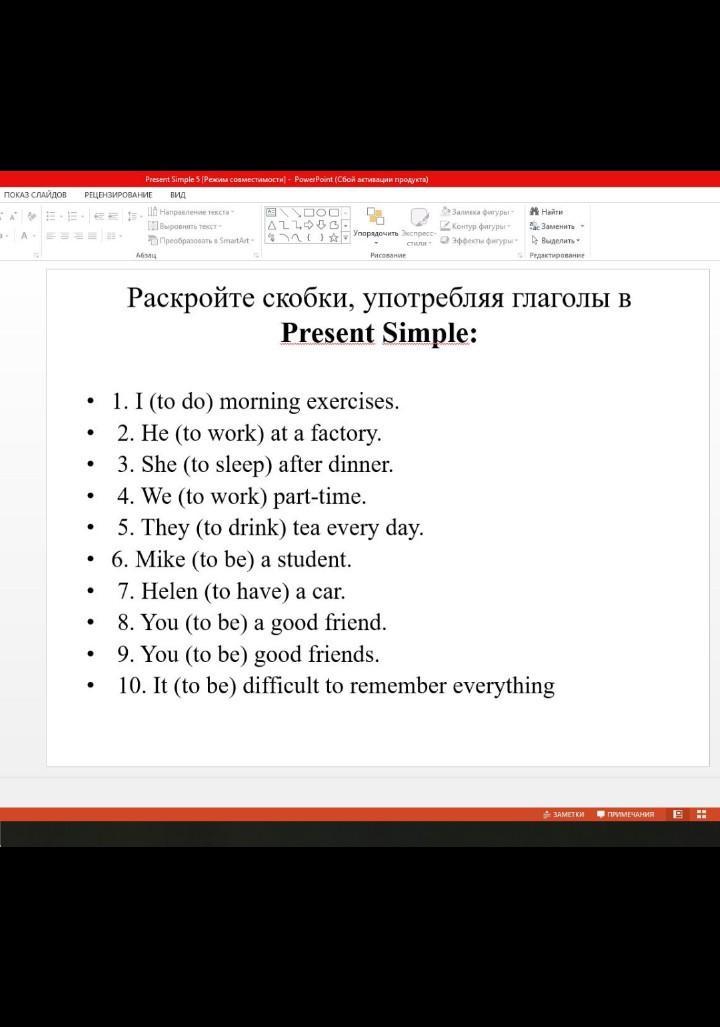Open the Абзац dialog launcher
This screenshot has width=720, height=1027.
click(x=256, y=255)
